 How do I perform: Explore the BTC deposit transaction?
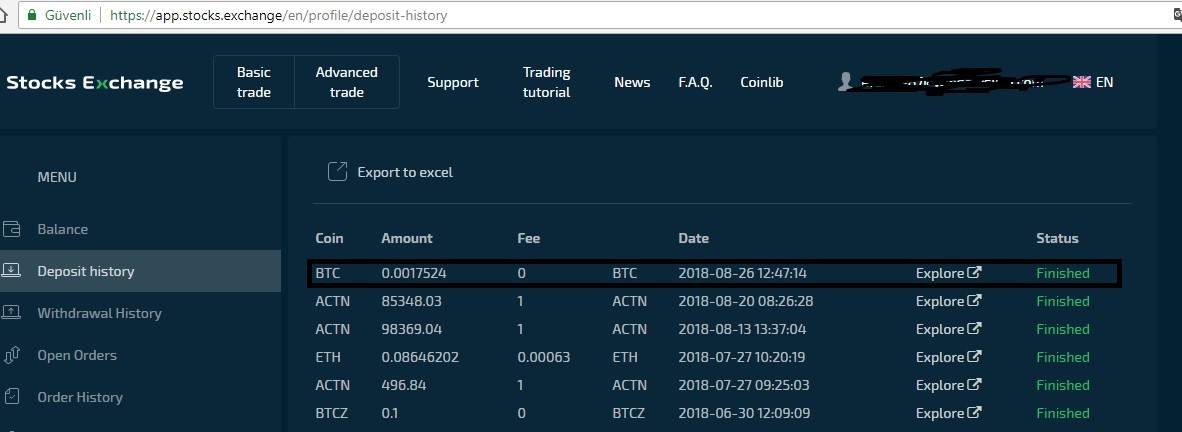coord(948,273)
